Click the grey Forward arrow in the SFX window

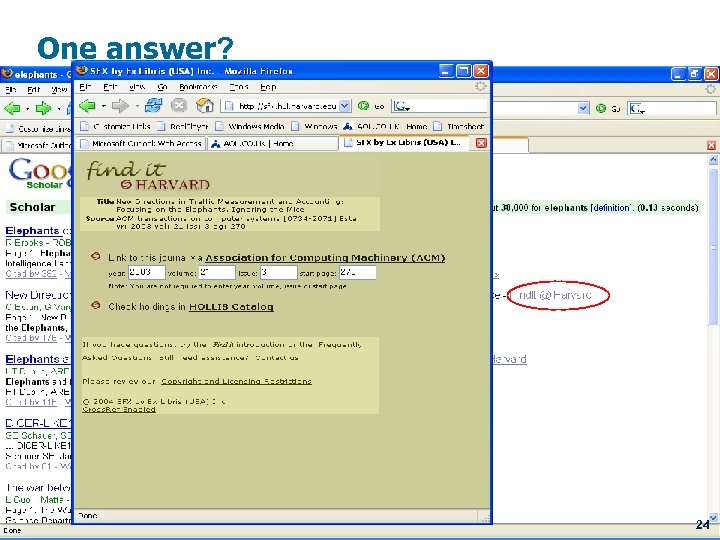click(x=120, y=106)
